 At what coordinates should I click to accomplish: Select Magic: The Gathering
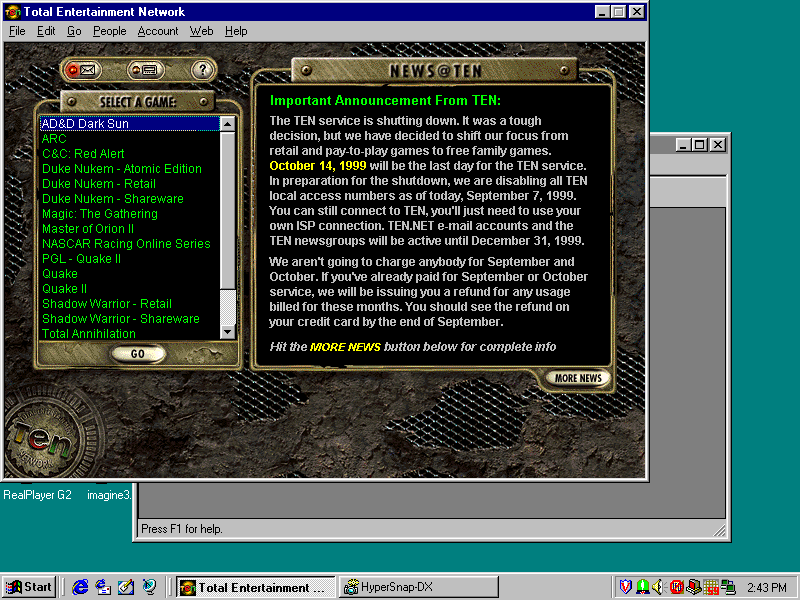coord(130,214)
